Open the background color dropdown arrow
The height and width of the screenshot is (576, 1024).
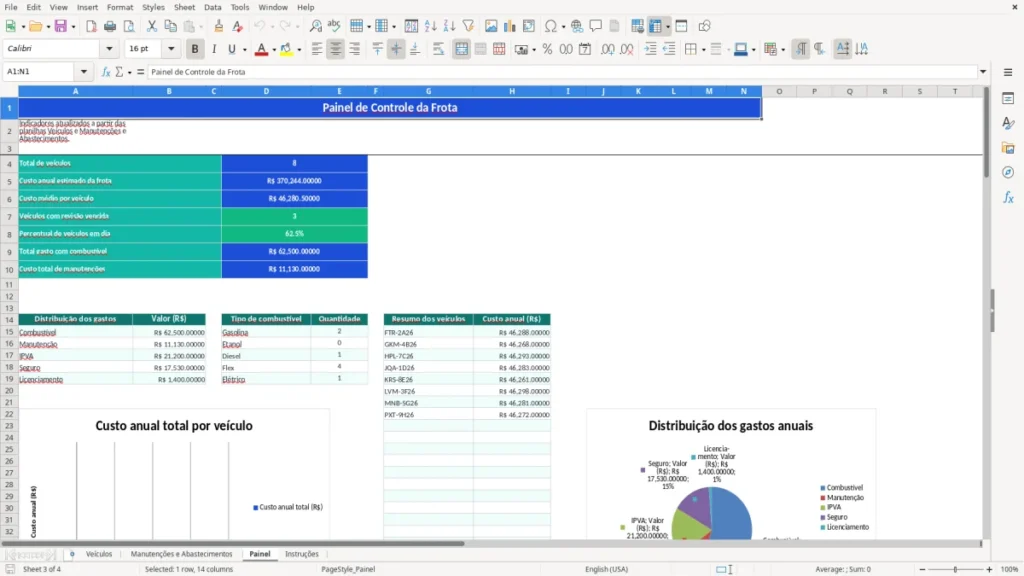click(299, 50)
